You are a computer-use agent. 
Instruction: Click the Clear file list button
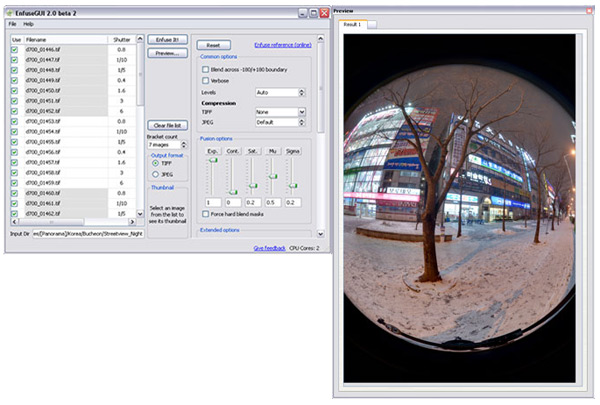(168, 125)
